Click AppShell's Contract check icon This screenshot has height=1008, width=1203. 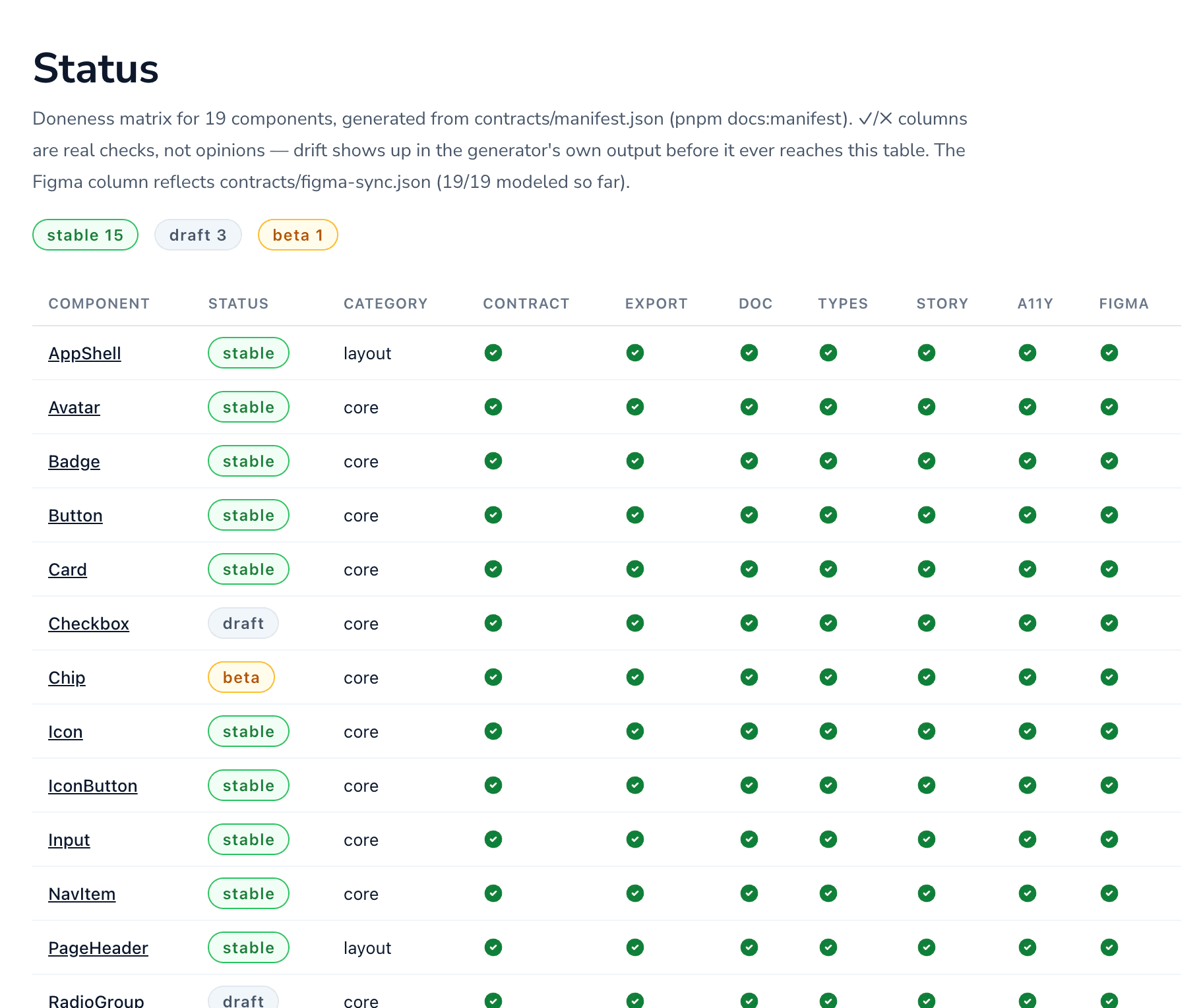click(493, 353)
